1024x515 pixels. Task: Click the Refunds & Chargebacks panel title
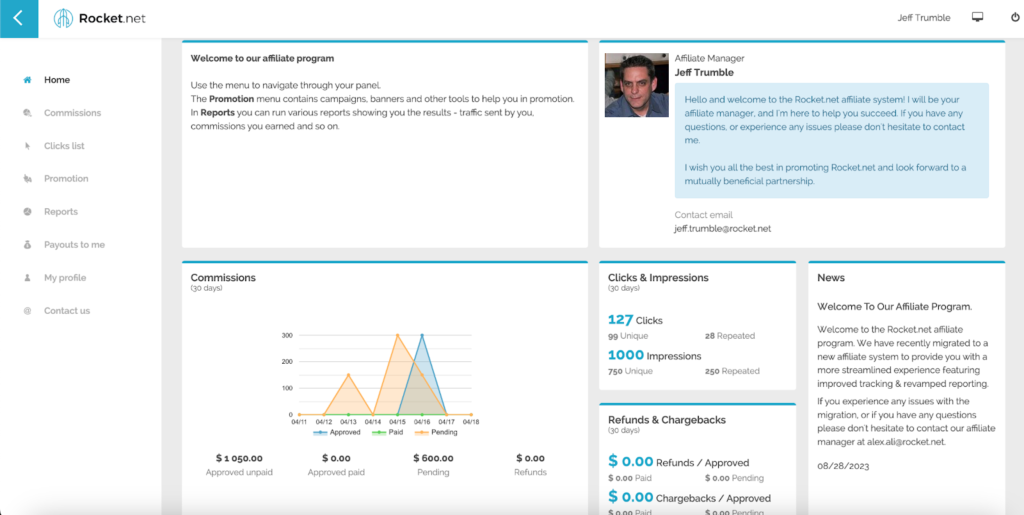pos(667,420)
